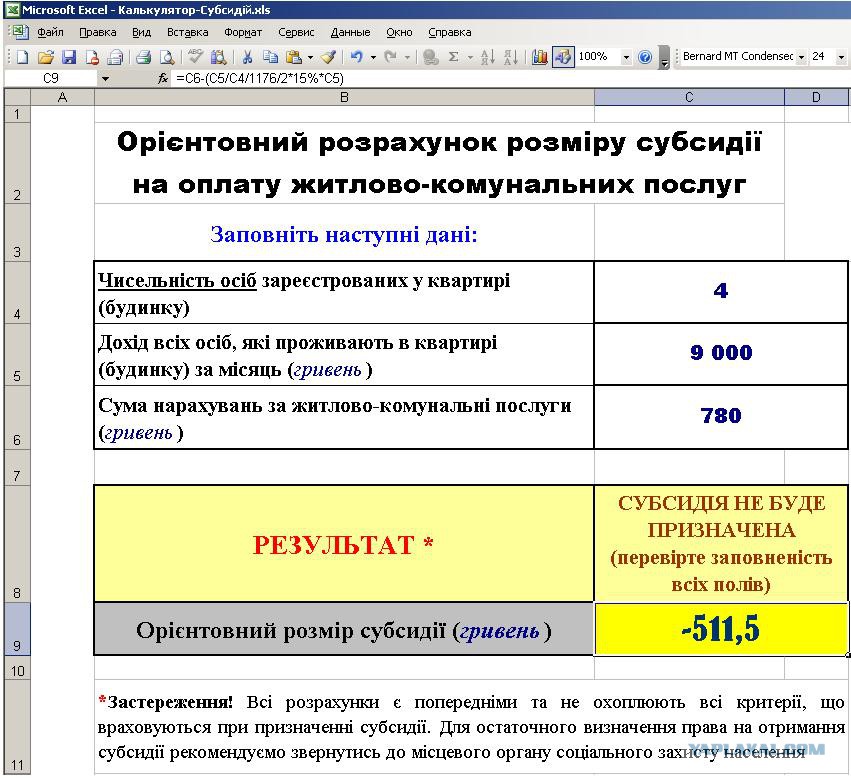Select column D header
Screen dimensions: 851x779
[816, 97]
